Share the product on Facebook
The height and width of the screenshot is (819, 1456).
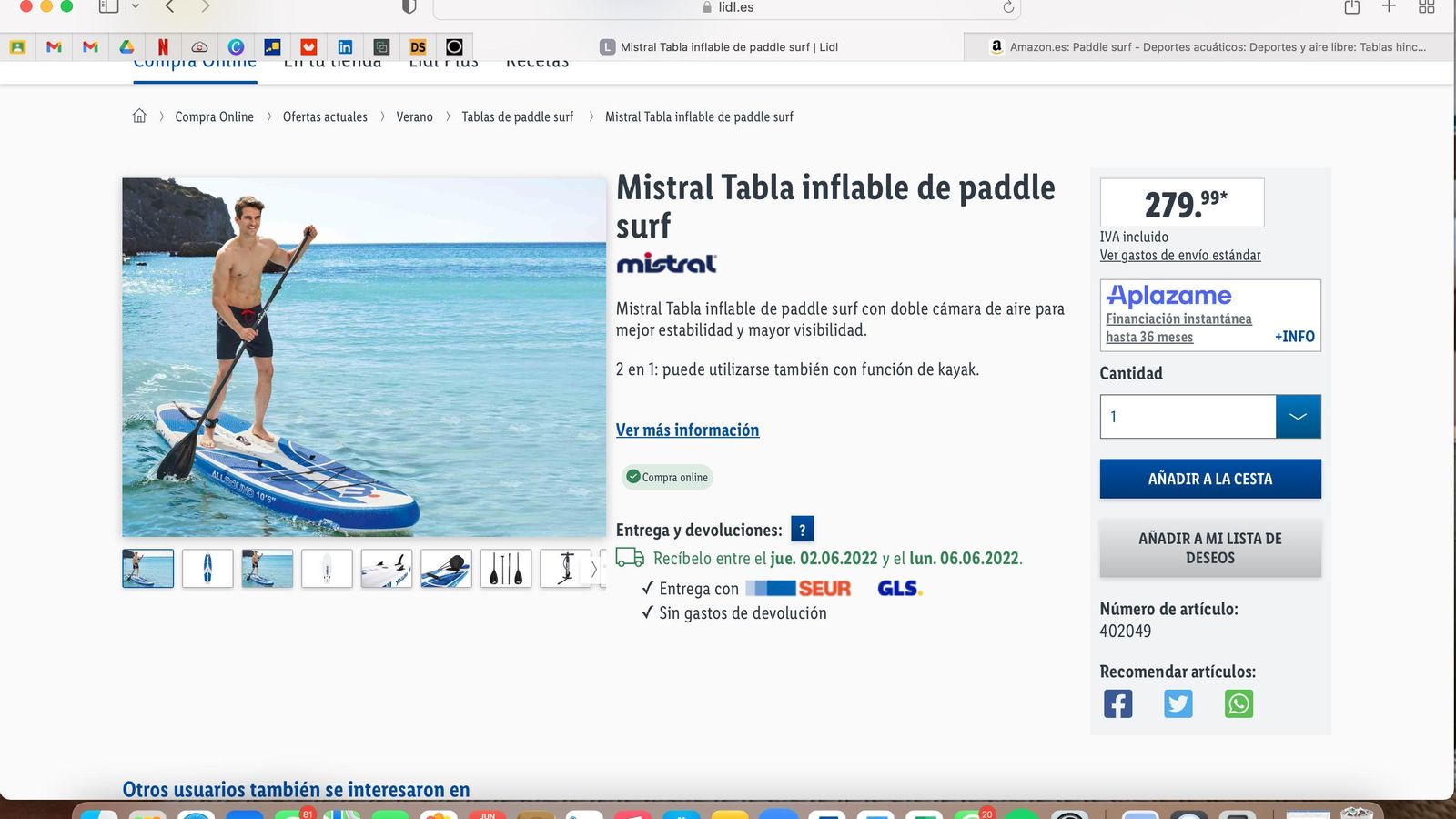coord(1117,703)
